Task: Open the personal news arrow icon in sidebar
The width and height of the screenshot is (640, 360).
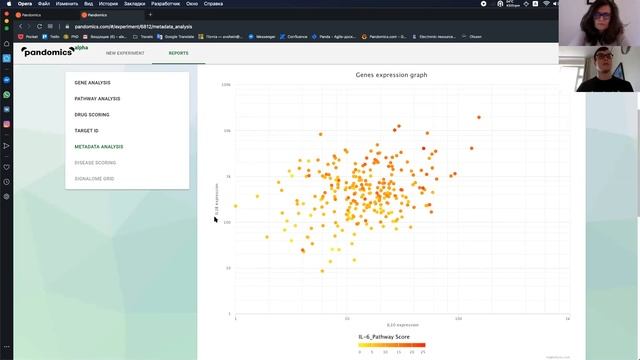Action: [x=7, y=146]
